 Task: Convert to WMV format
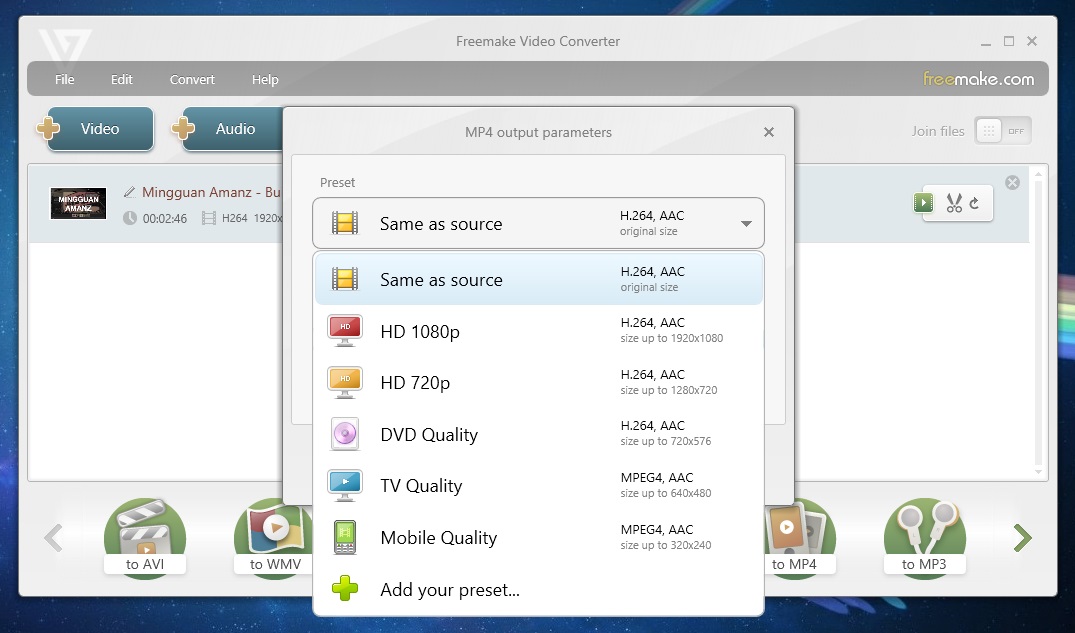(x=274, y=537)
